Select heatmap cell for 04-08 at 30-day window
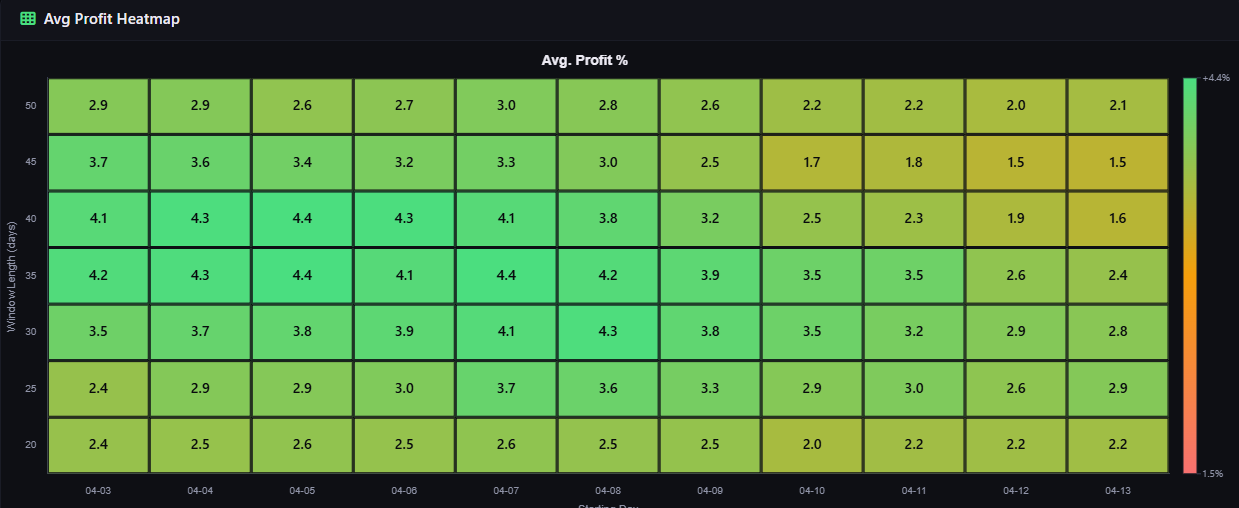This screenshot has width=1239, height=508. pyautogui.click(x=608, y=331)
